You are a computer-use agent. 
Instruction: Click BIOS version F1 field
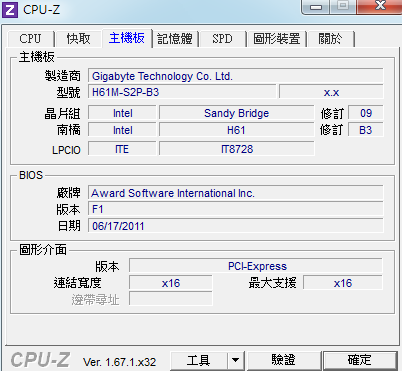[x=236, y=209]
